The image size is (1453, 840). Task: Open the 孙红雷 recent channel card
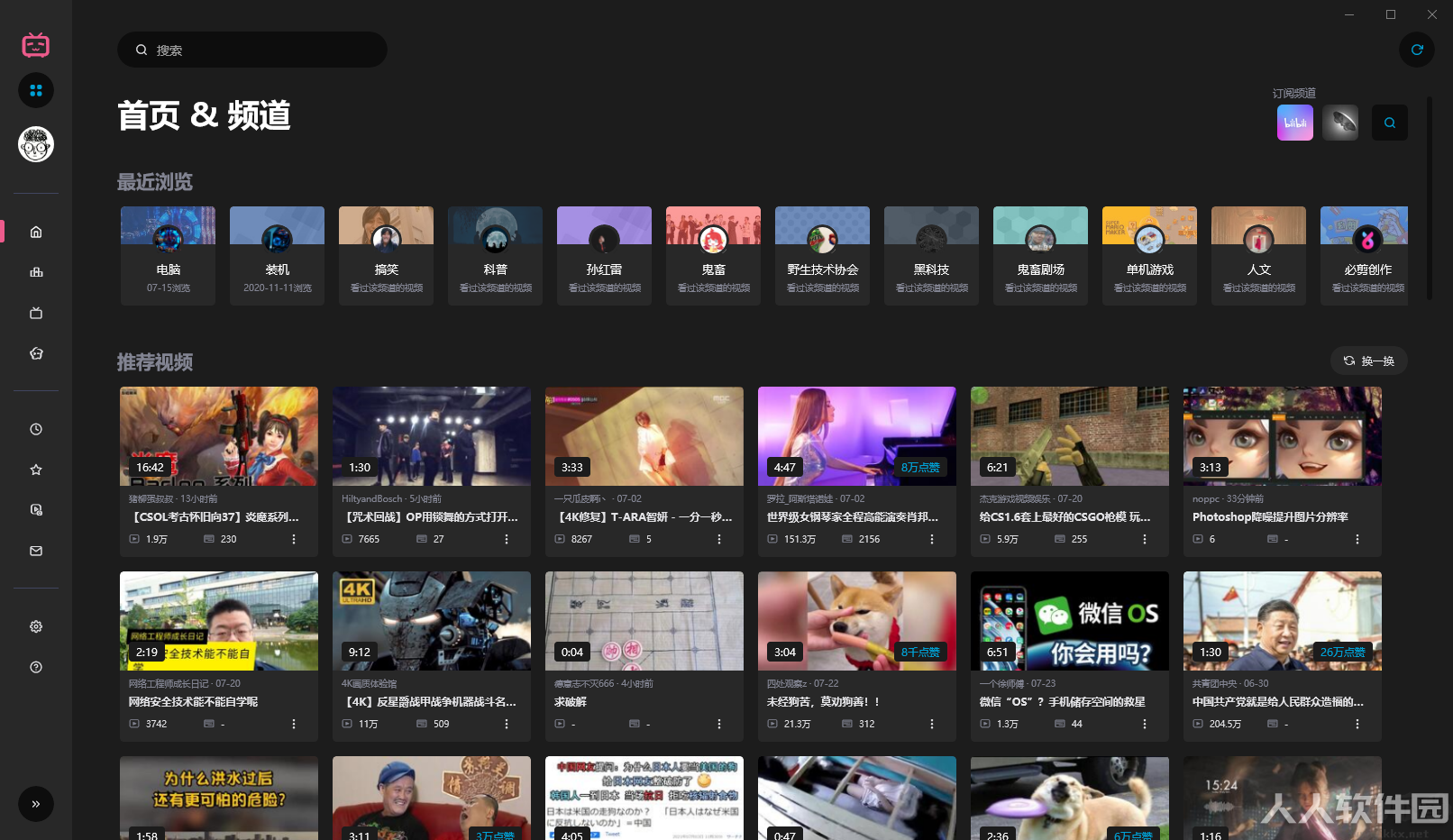604,256
